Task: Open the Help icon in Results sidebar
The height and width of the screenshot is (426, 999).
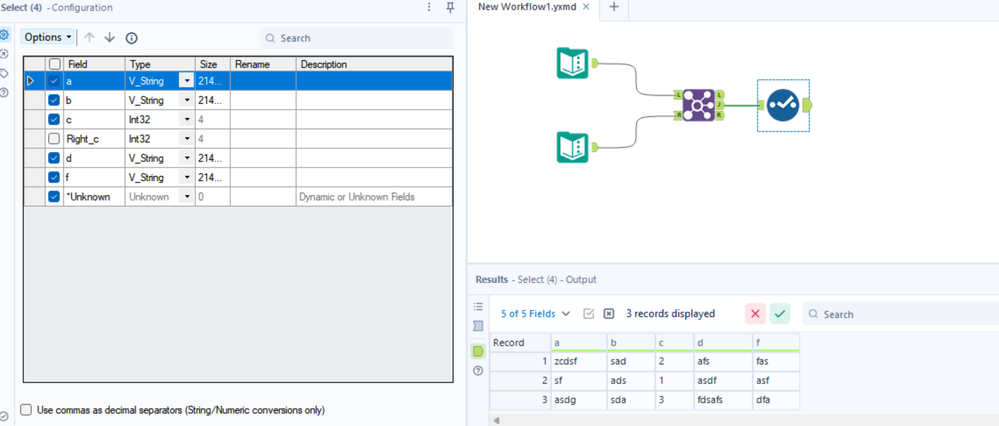Action: click(478, 371)
